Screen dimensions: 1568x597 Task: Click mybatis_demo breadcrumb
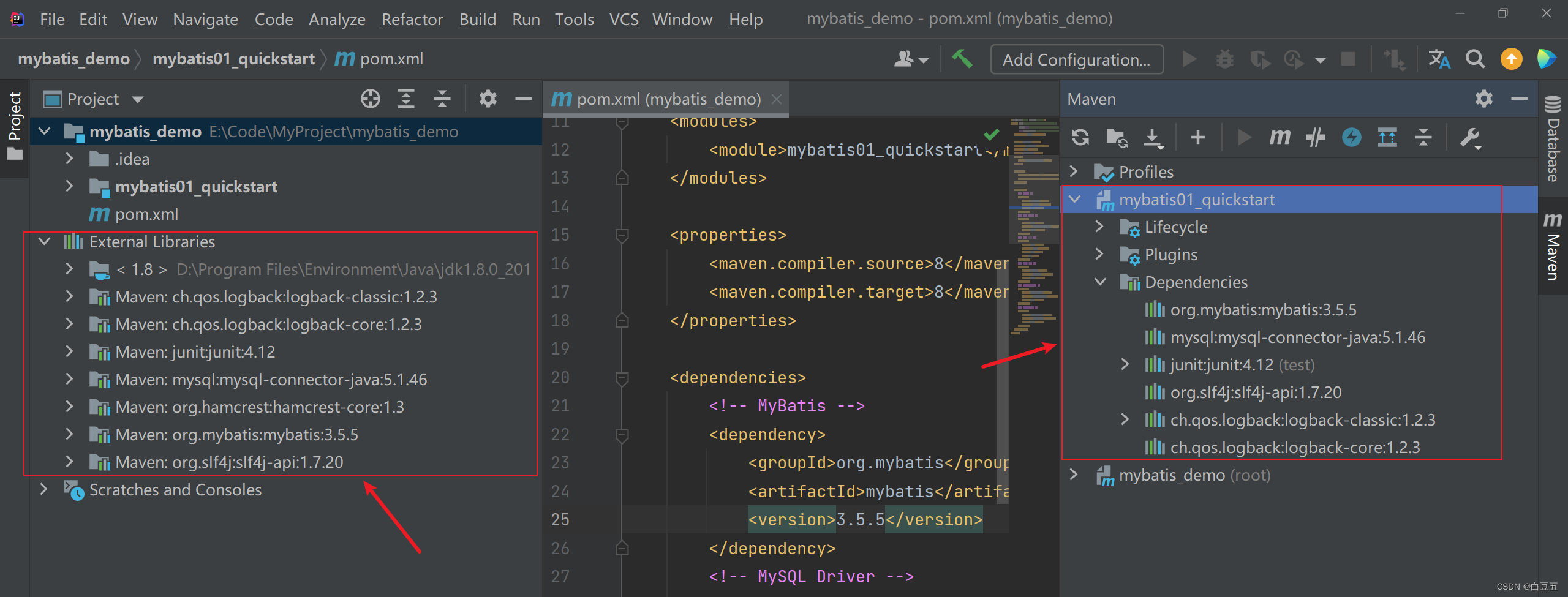pyautogui.click(x=74, y=59)
